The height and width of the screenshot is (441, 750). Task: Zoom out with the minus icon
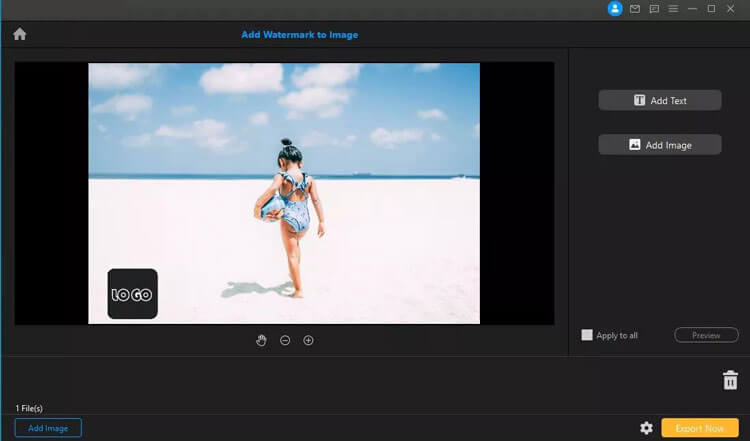(x=285, y=340)
